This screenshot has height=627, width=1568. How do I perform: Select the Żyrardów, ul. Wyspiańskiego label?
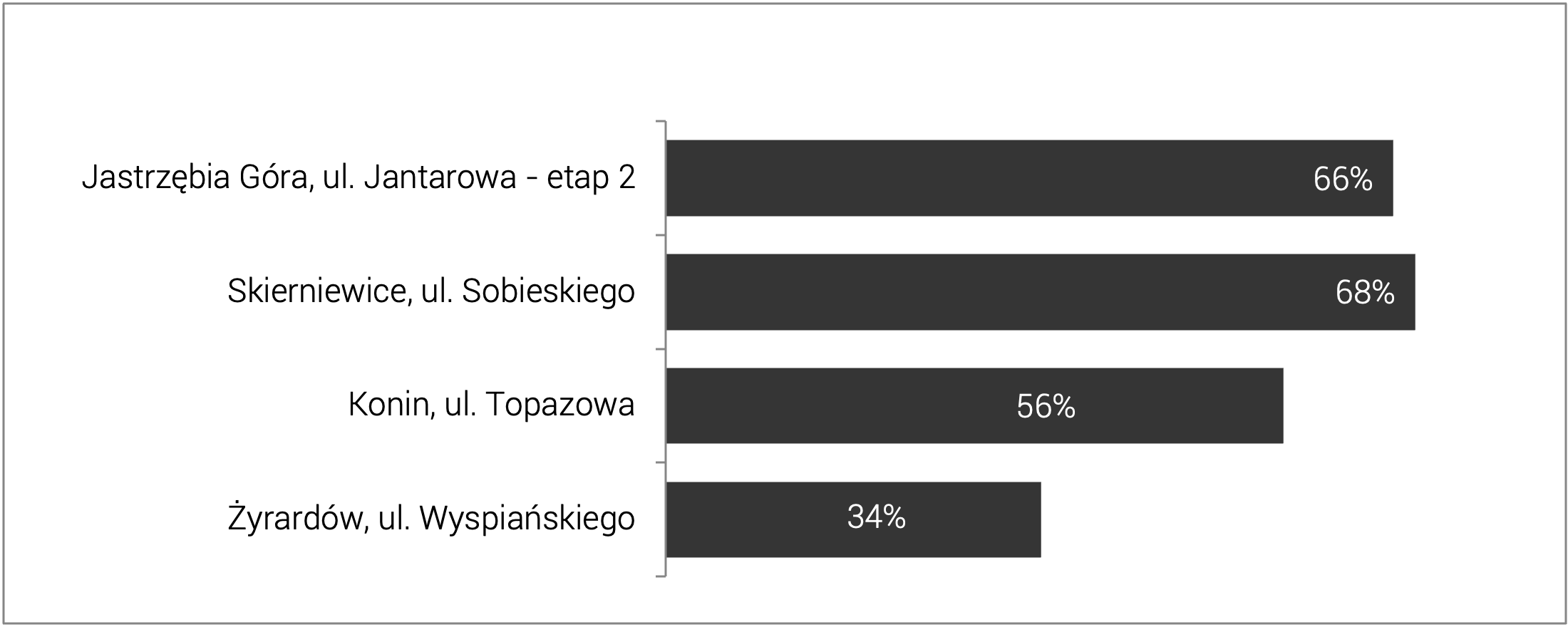431,517
